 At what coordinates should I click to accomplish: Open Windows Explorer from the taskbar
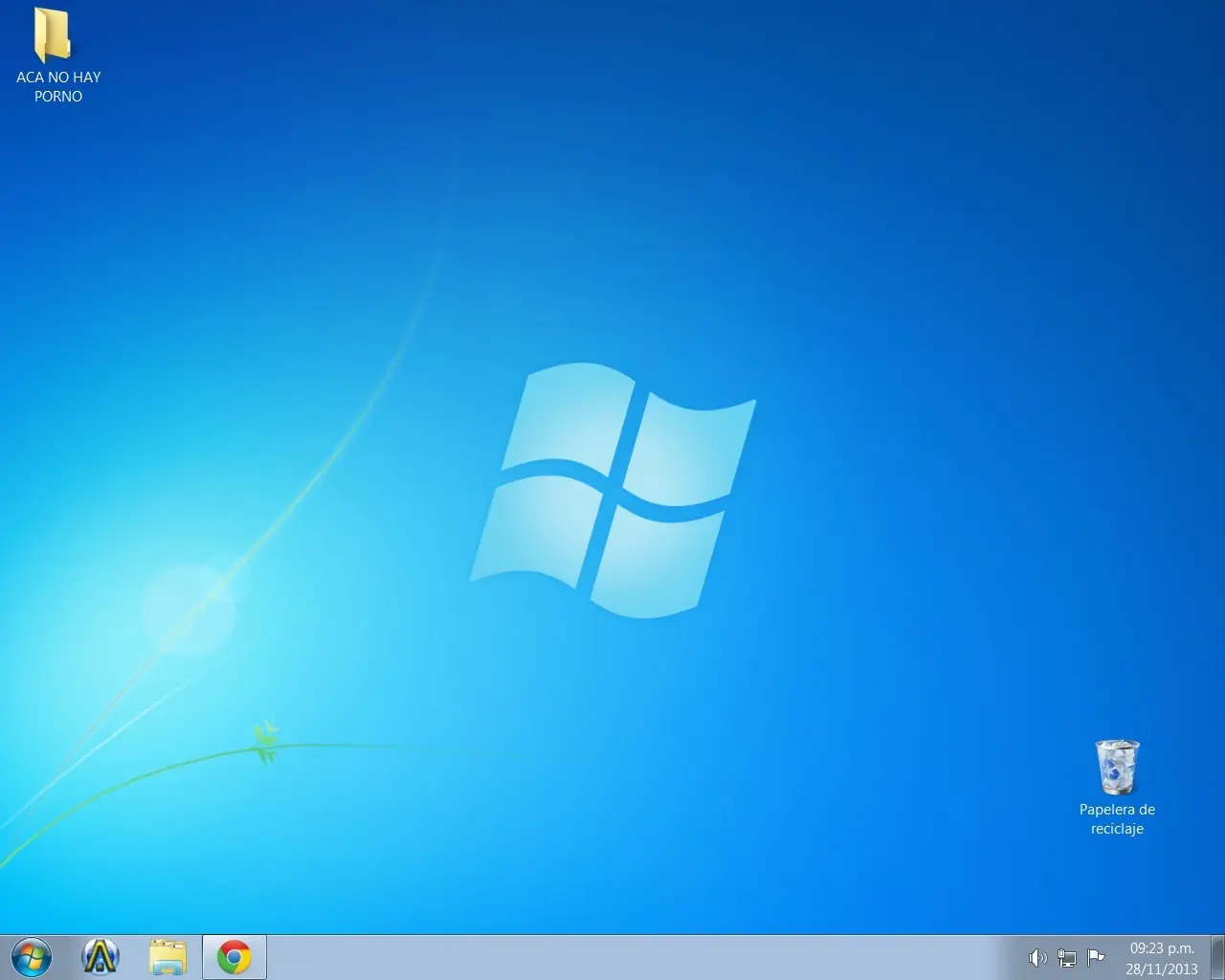[x=167, y=957]
